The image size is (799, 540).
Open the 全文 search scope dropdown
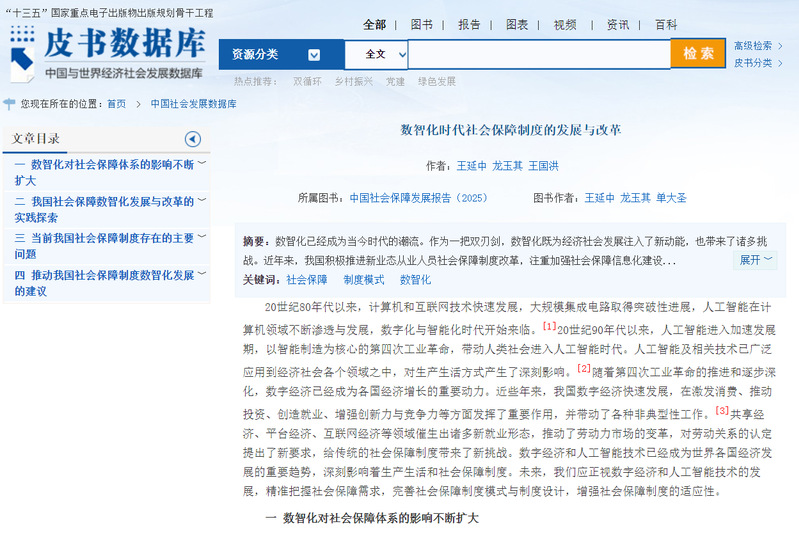click(385, 54)
